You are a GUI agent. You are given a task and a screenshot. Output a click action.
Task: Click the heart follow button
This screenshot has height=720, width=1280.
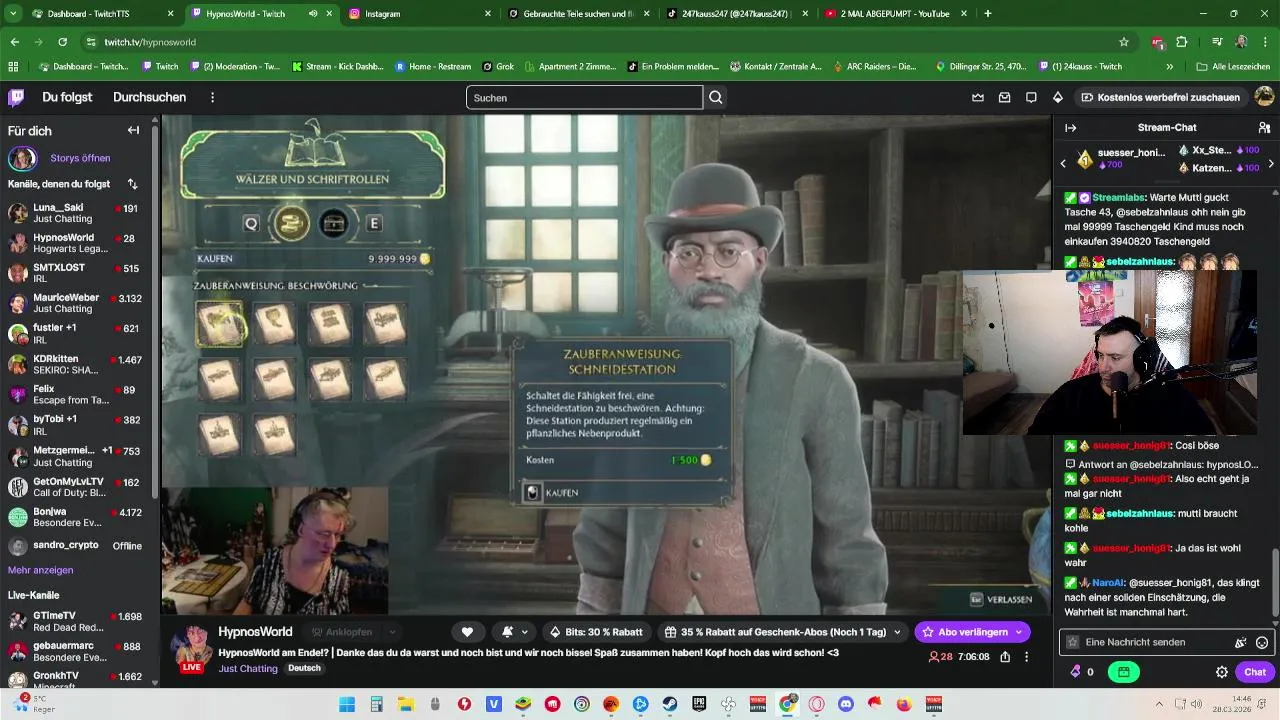tap(467, 632)
